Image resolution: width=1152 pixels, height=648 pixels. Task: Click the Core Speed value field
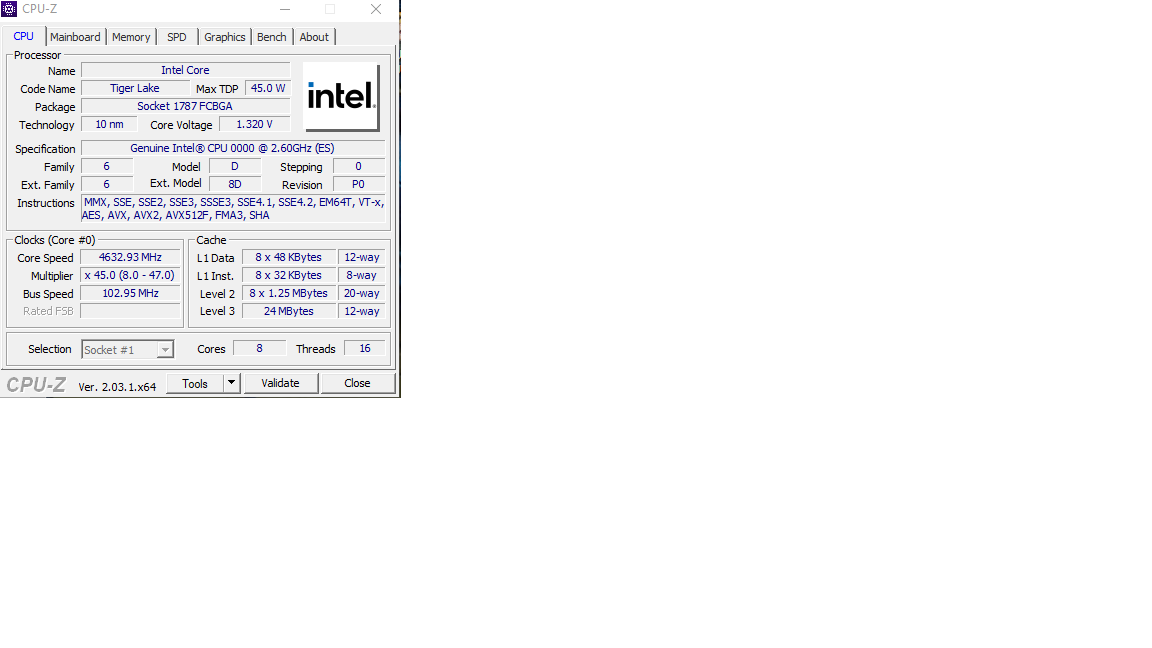(130, 257)
